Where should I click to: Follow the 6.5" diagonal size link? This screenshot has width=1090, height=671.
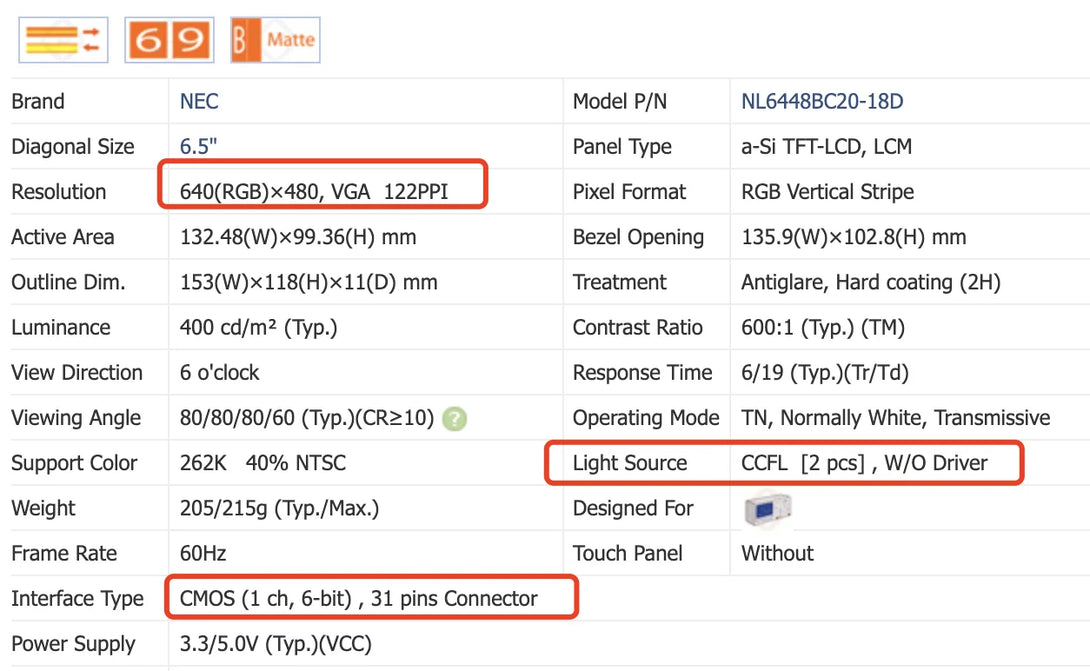pyautogui.click(x=198, y=147)
